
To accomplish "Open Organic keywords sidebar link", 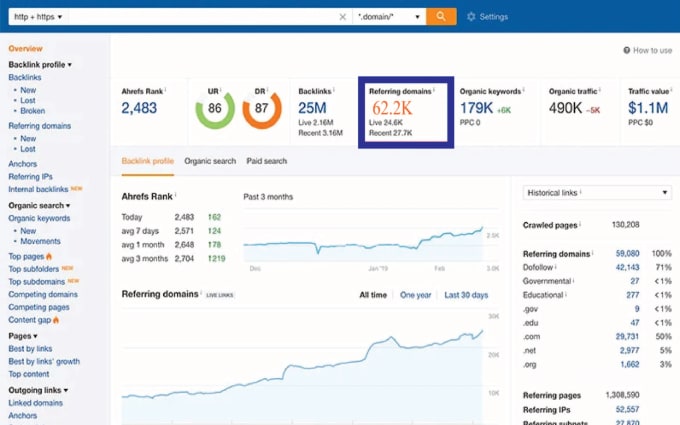I will (x=39, y=218).
